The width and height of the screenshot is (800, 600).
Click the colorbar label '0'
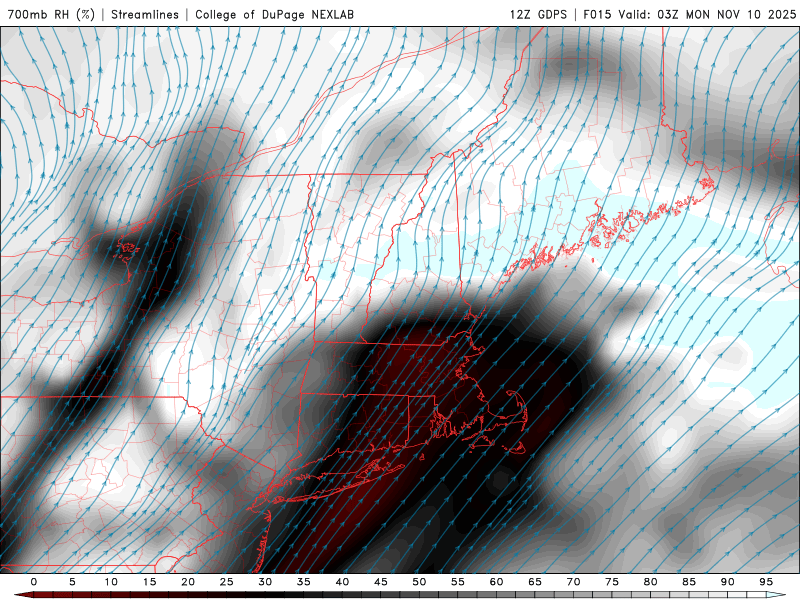(34, 582)
